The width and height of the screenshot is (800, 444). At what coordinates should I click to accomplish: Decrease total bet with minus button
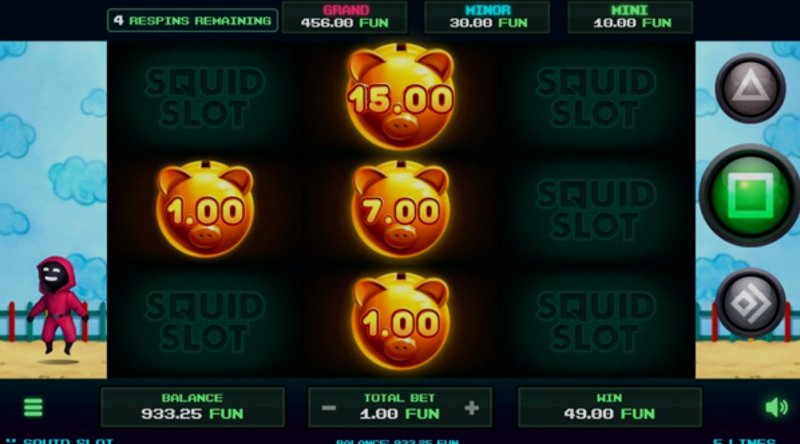click(x=329, y=408)
